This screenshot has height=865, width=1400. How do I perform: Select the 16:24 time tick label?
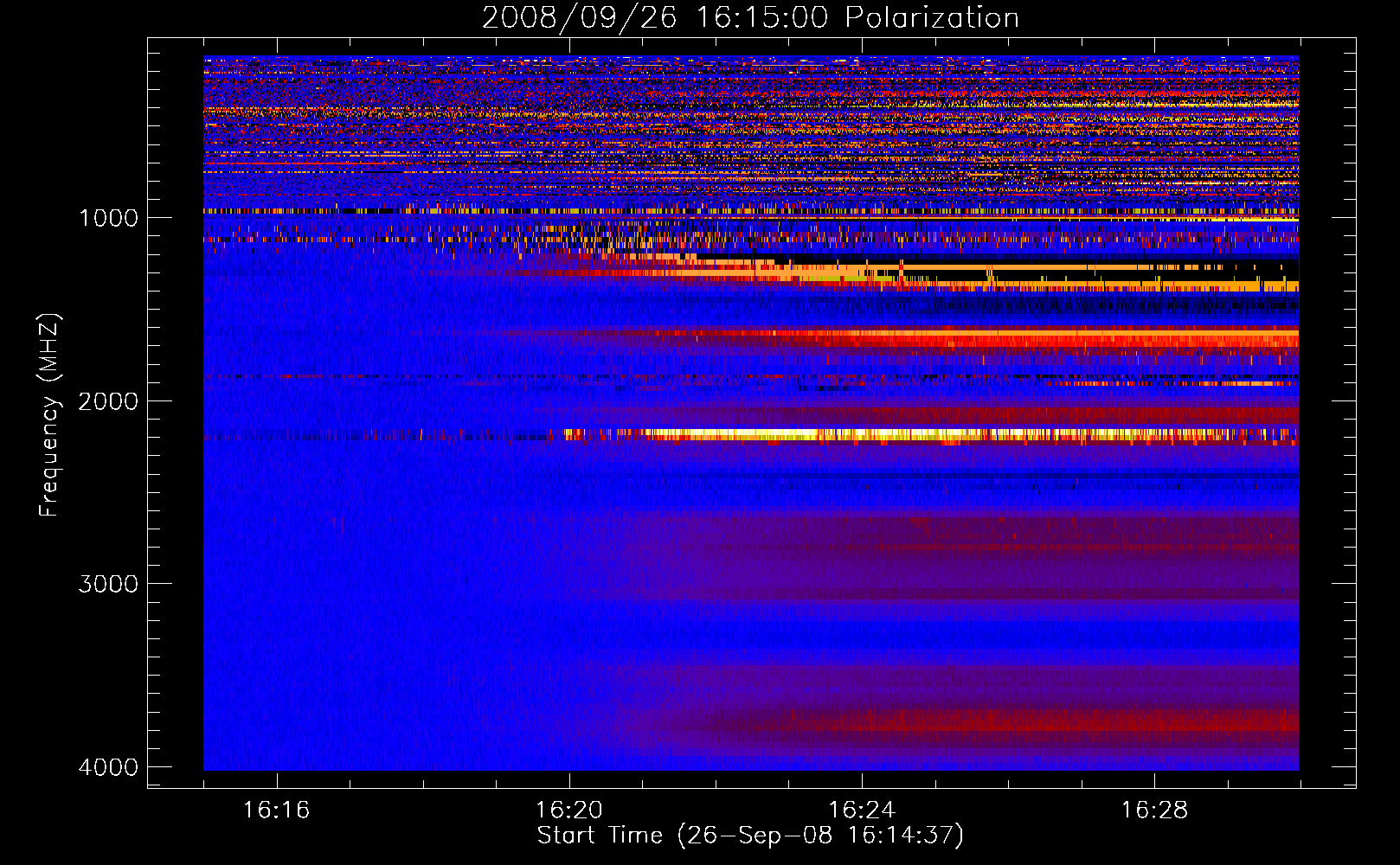coord(861,811)
